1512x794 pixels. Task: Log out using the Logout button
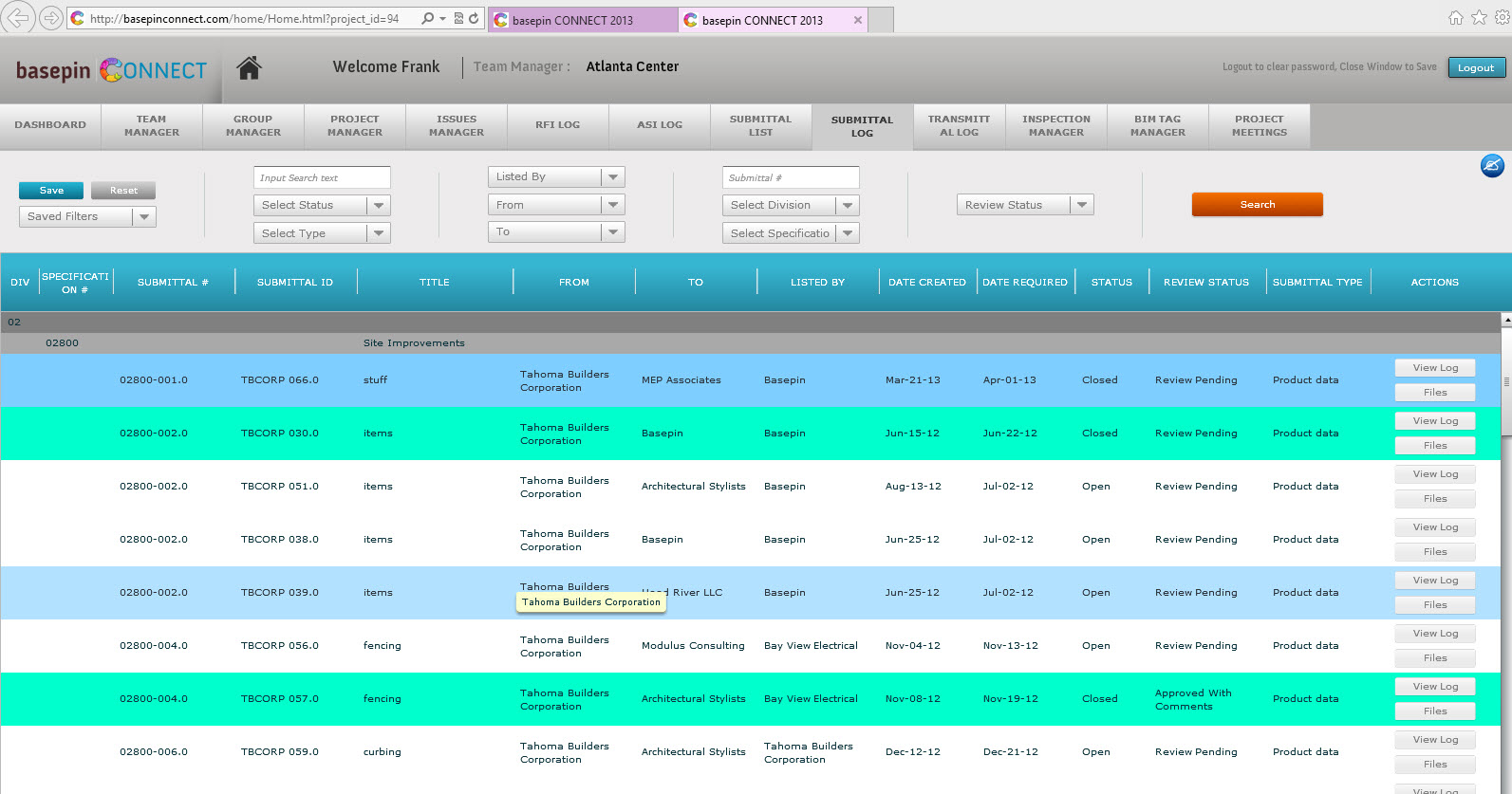tap(1476, 67)
